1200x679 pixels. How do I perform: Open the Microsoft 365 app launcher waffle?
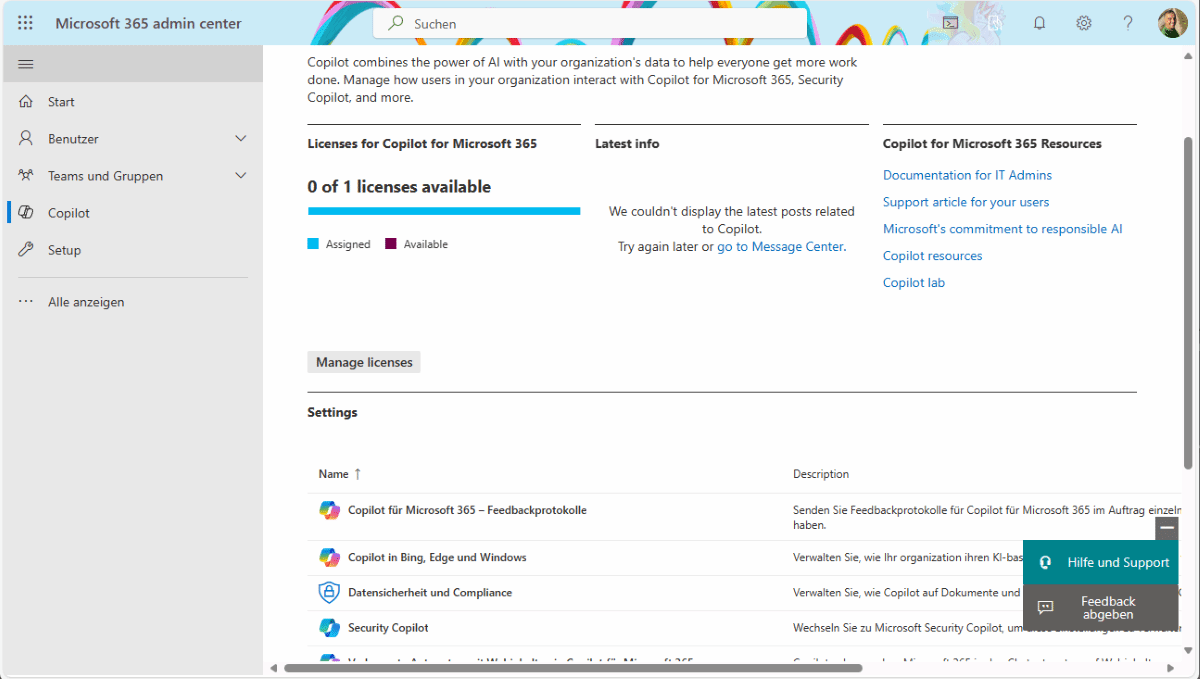tap(25, 22)
